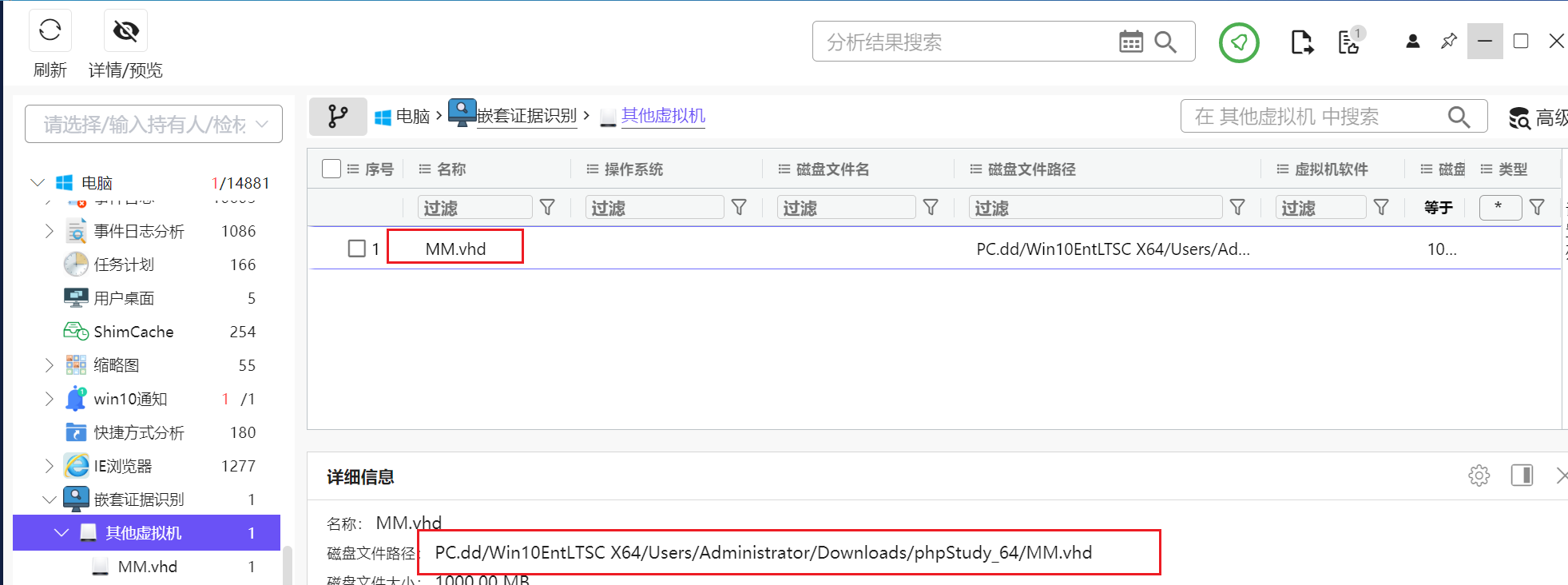Collapse the 嵌套证据识别 tree node
The width and height of the screenshot is (1568, 585).
point(50,499)
